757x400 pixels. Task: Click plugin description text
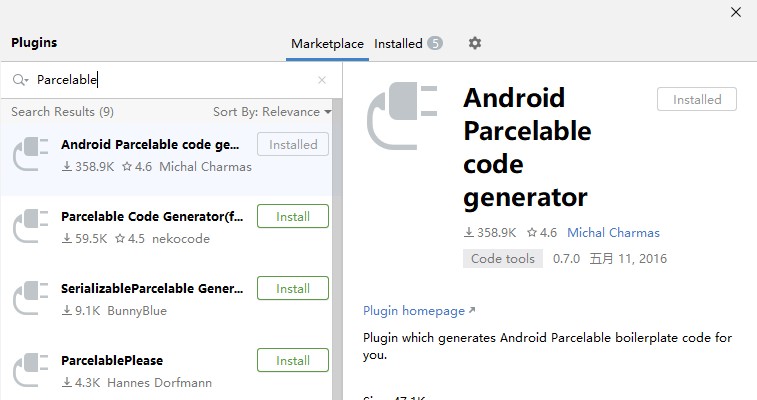(x=547, y=346)
